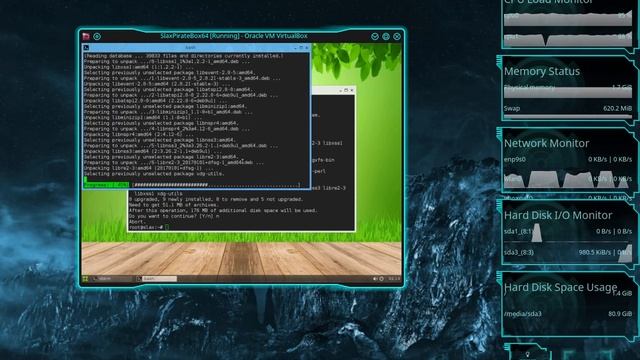Maximize the SlaxPirateBox64 VirtualBox window

[x=386, y=36]
